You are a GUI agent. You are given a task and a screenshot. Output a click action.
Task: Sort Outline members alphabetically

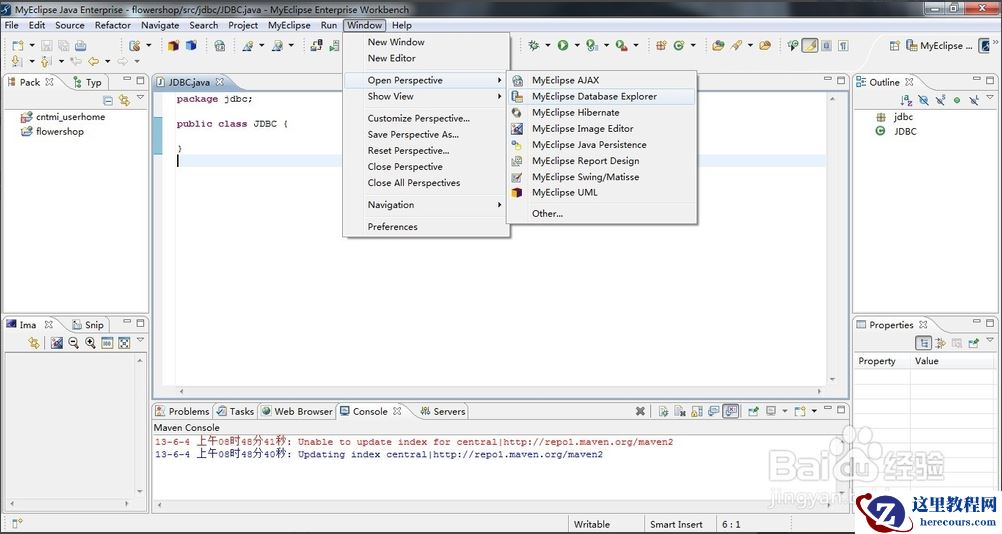click(907, 100)
